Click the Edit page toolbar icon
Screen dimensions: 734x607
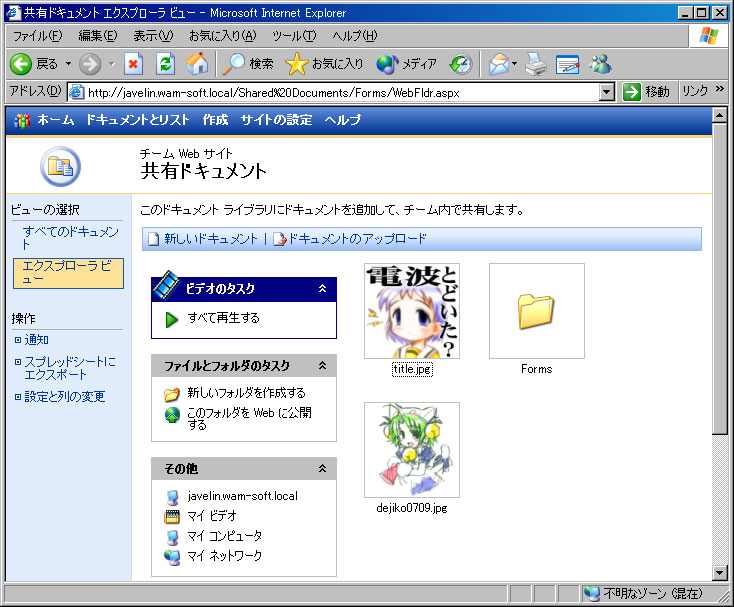click(567, 64)
